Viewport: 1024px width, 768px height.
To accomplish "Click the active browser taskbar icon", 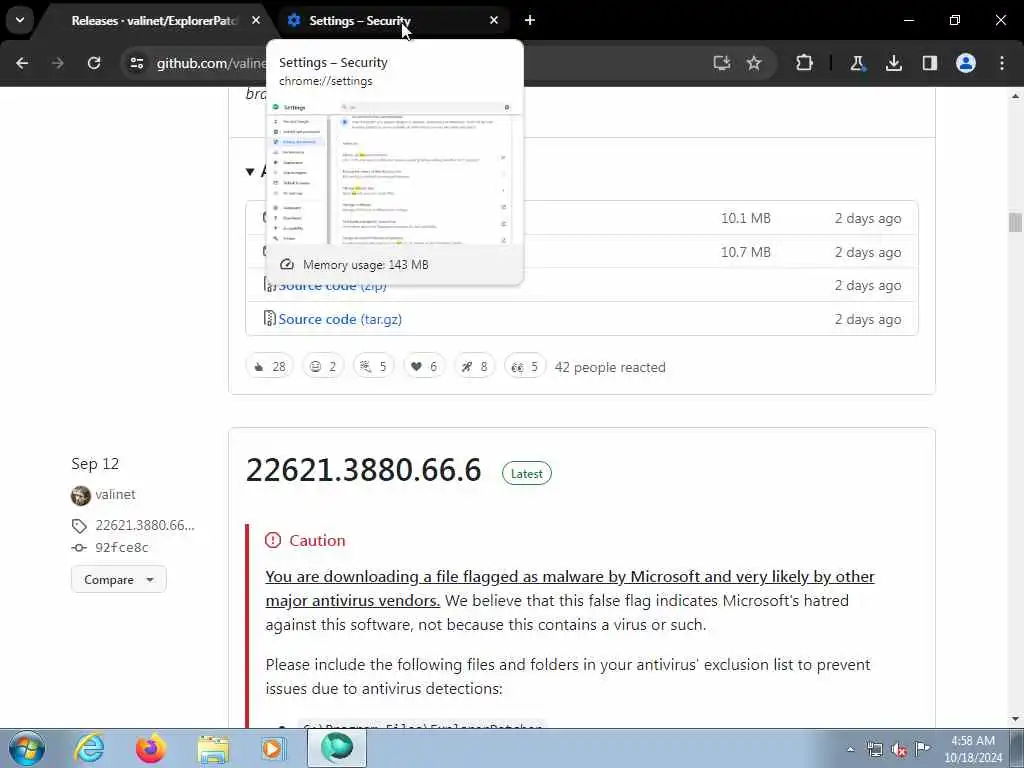I will pos(337,748).
